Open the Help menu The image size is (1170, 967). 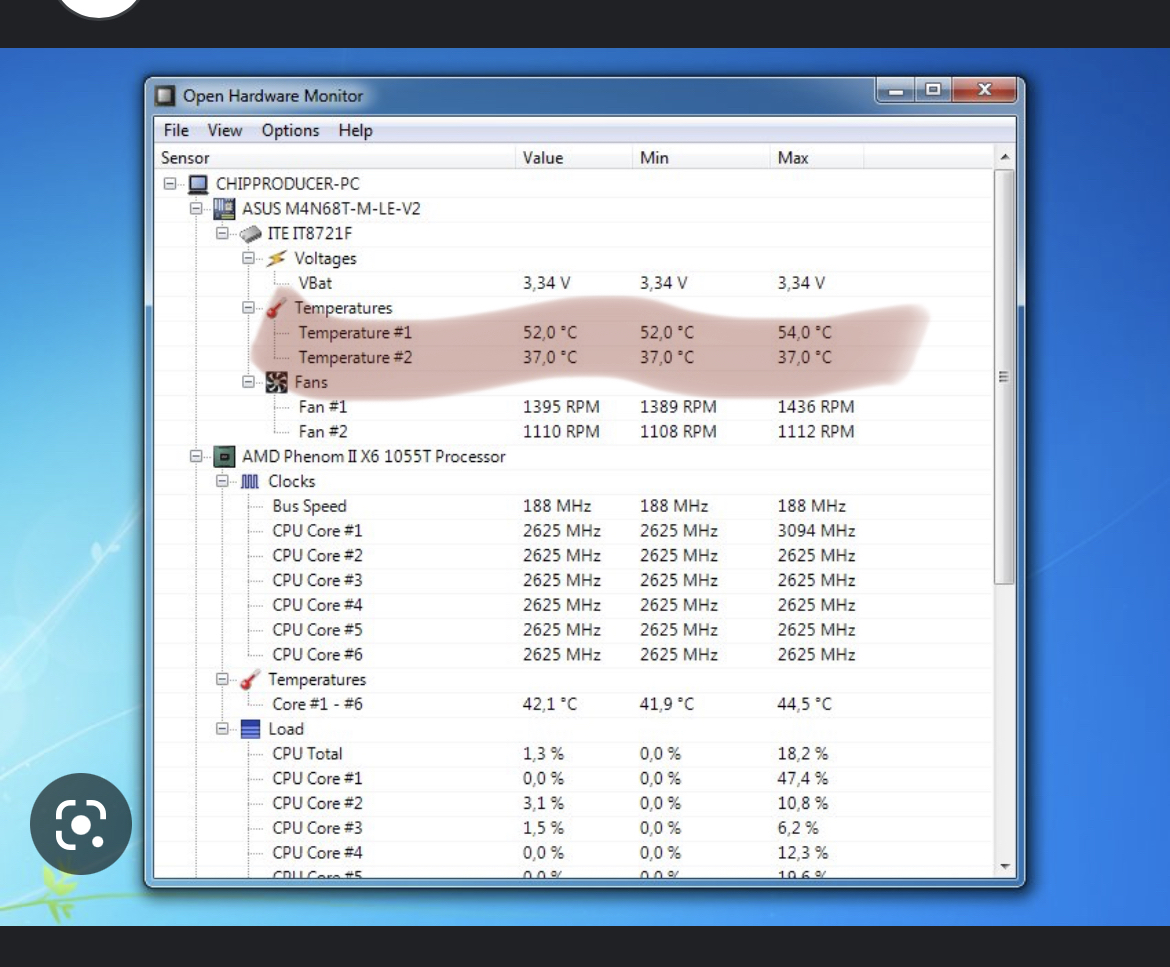[355, 131]
